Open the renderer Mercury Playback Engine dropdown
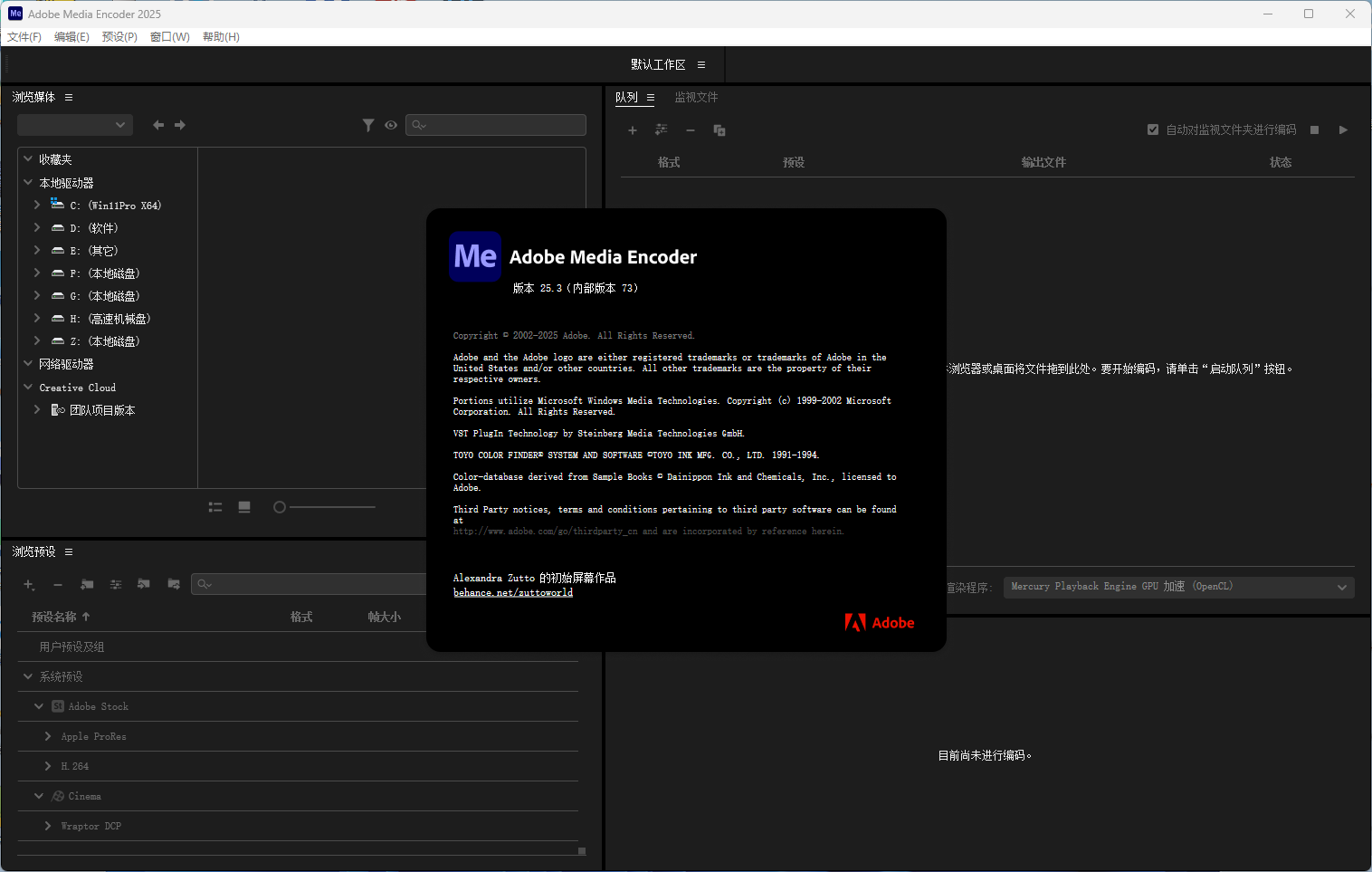This screenshot has width=1372, height=872. point(1178,587)
